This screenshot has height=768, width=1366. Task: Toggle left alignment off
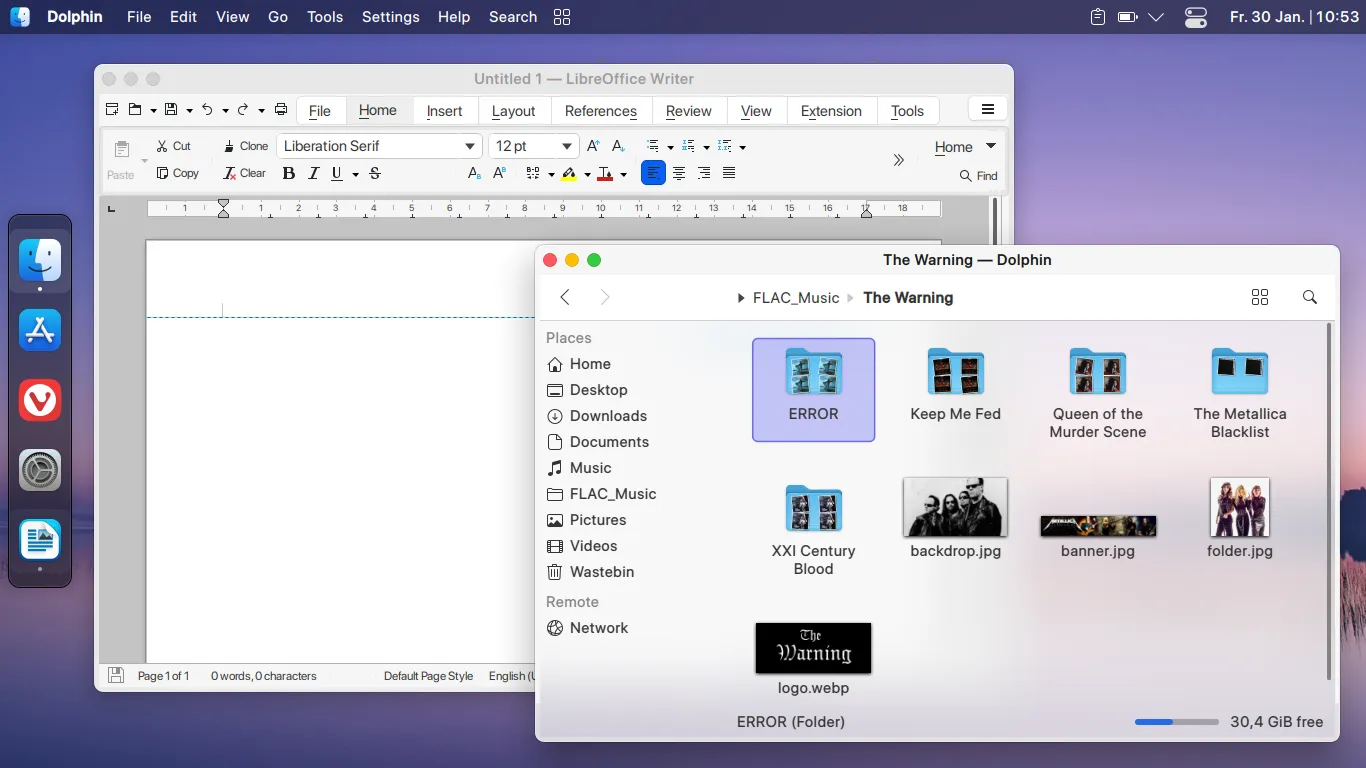pos(653,172)
